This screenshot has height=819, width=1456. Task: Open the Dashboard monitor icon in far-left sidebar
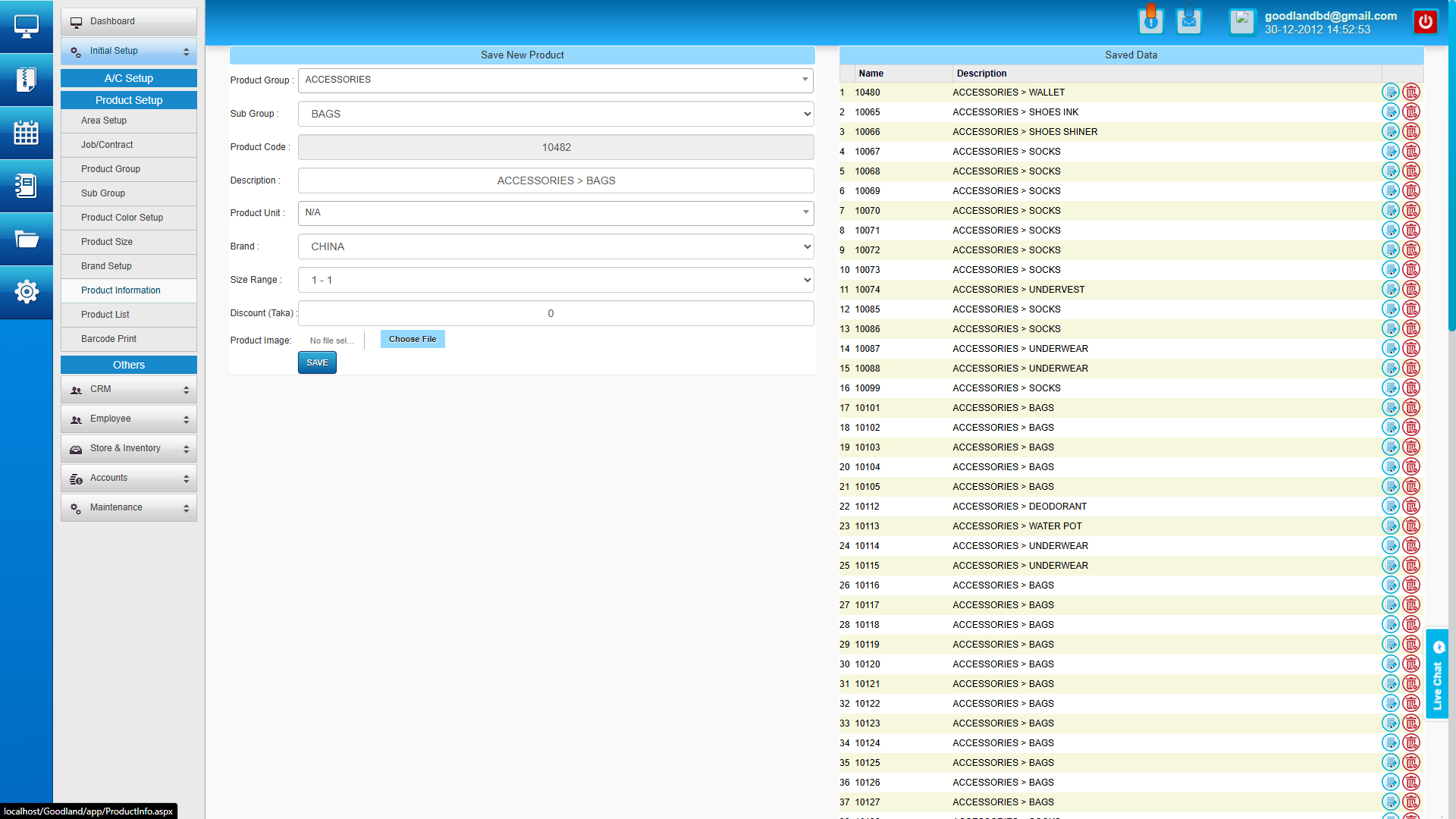click(x=27, y=25)
